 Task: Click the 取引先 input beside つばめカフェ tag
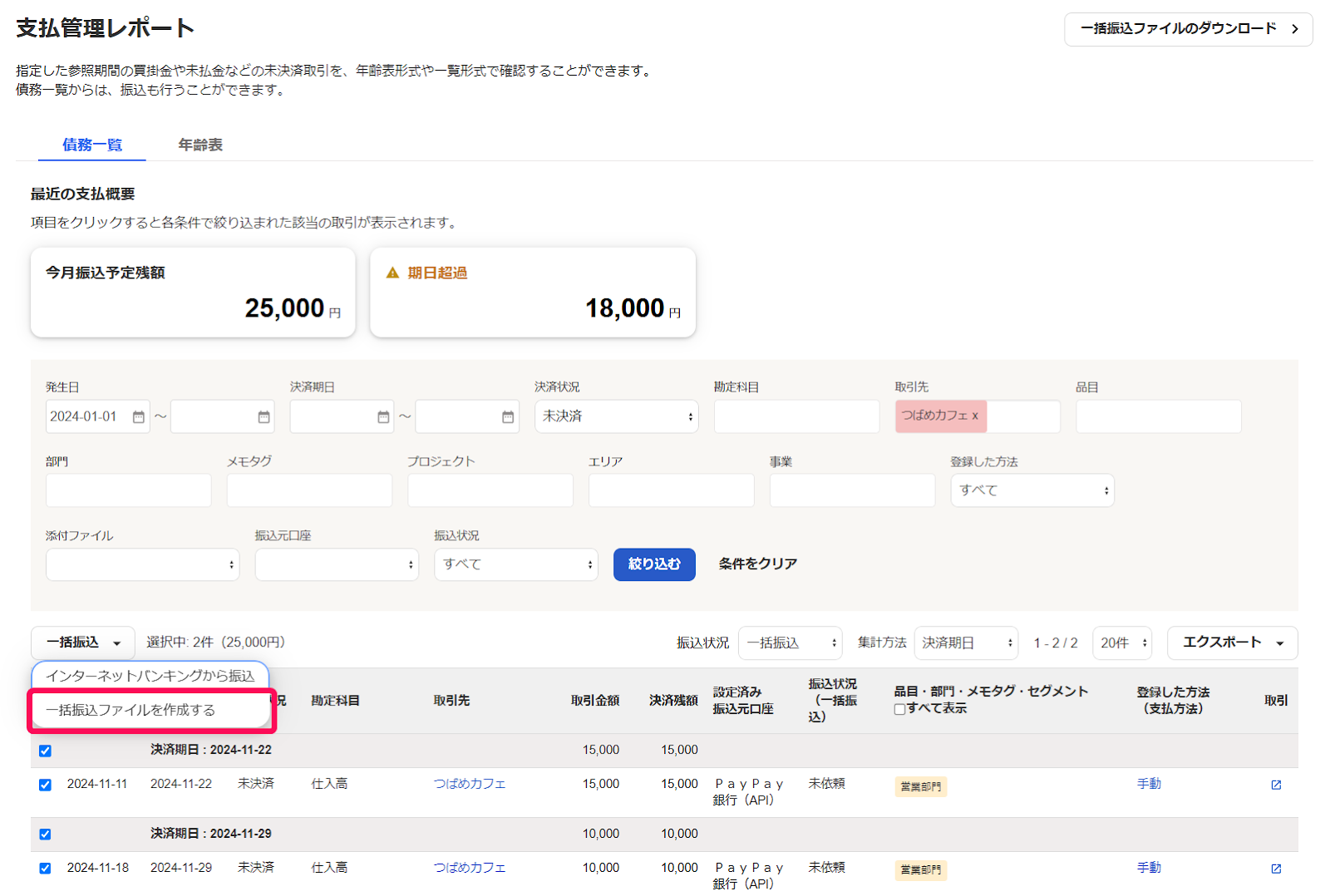click(x=1023, y=416)
